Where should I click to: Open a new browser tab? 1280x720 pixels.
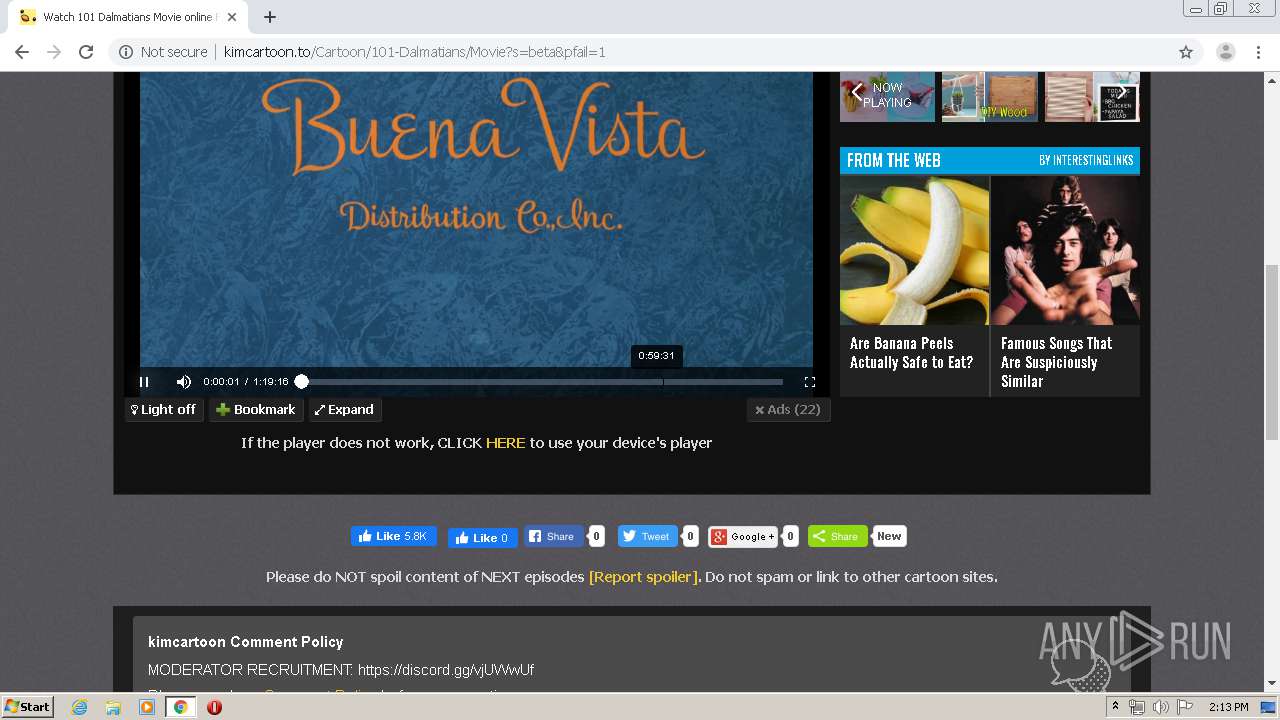[x=270, y=17]
